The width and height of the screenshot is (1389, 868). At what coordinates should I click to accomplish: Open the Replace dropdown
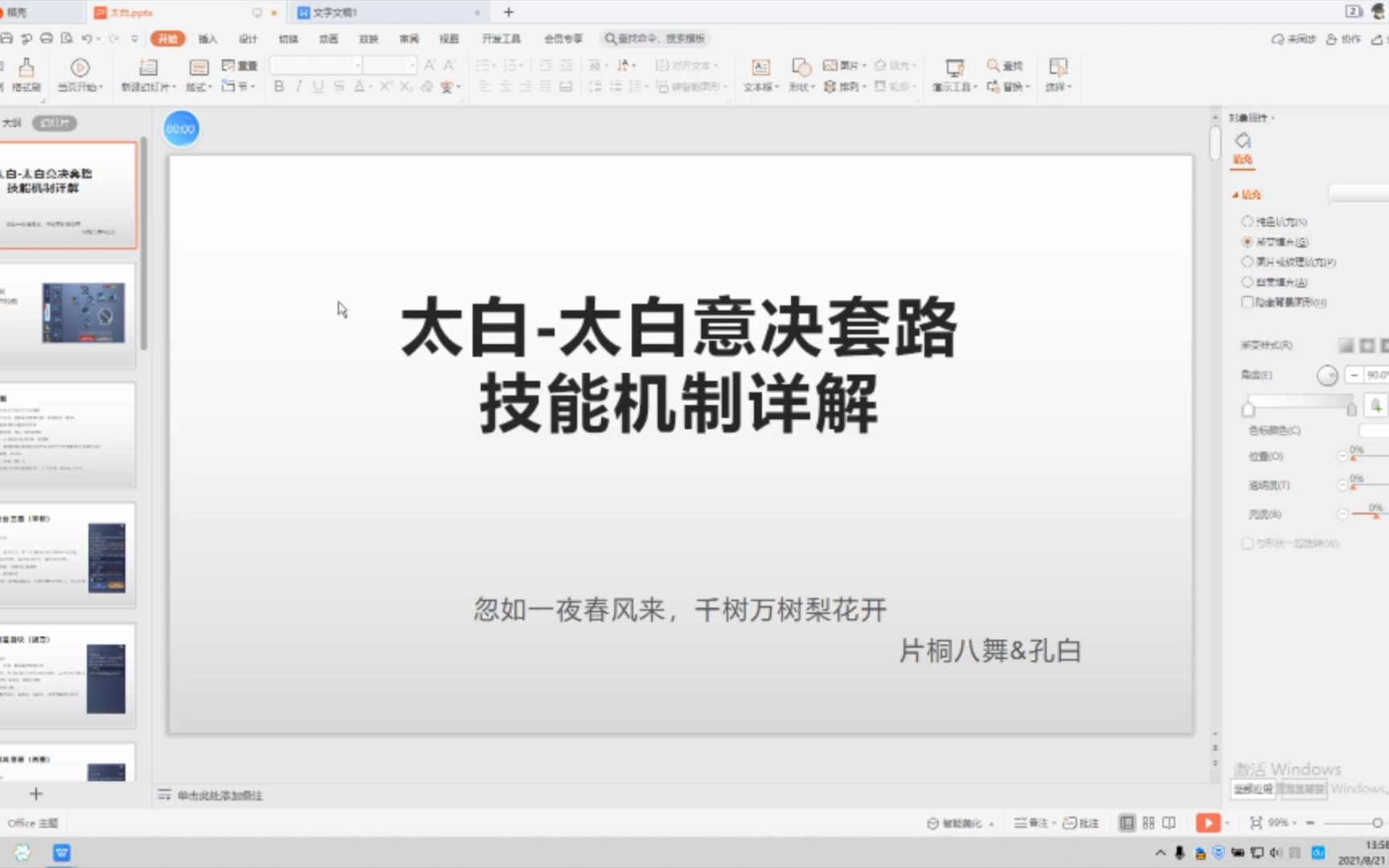(x=1008, y=86)
